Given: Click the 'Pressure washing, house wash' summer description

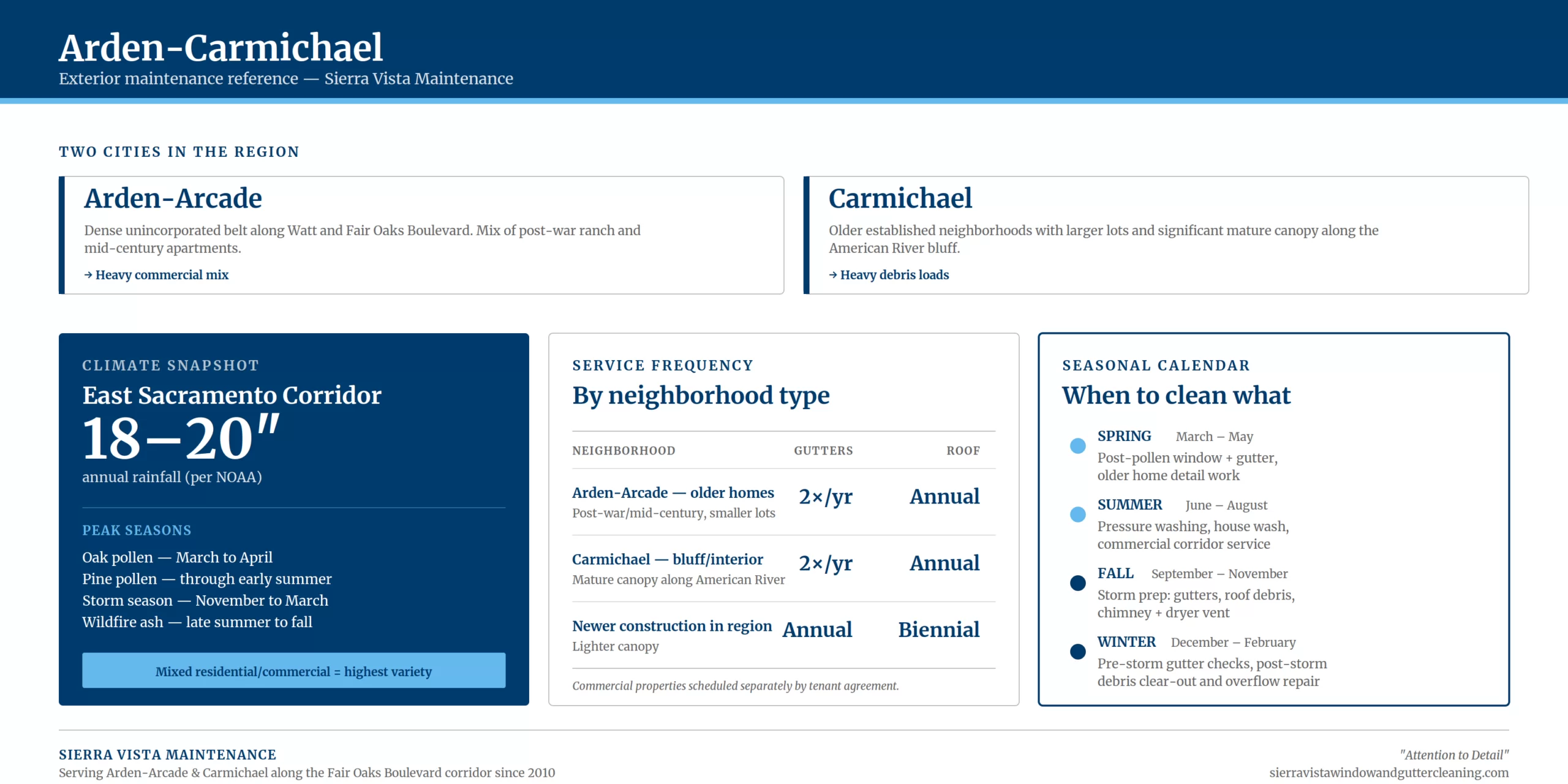Looking at the screenshot, I should (x=1193, y=535).
